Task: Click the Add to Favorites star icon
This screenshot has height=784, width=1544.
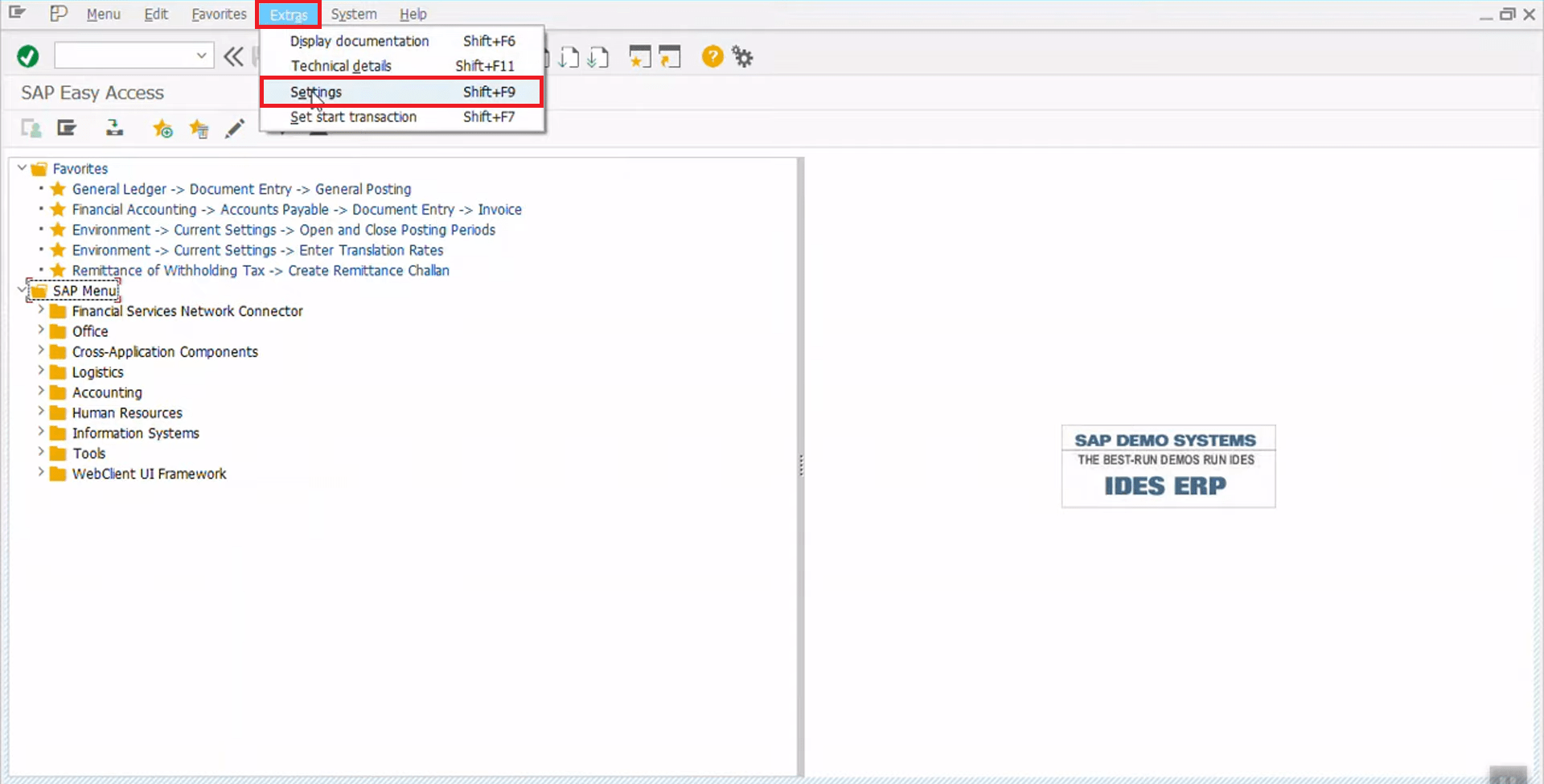Action: coord(162,129)
